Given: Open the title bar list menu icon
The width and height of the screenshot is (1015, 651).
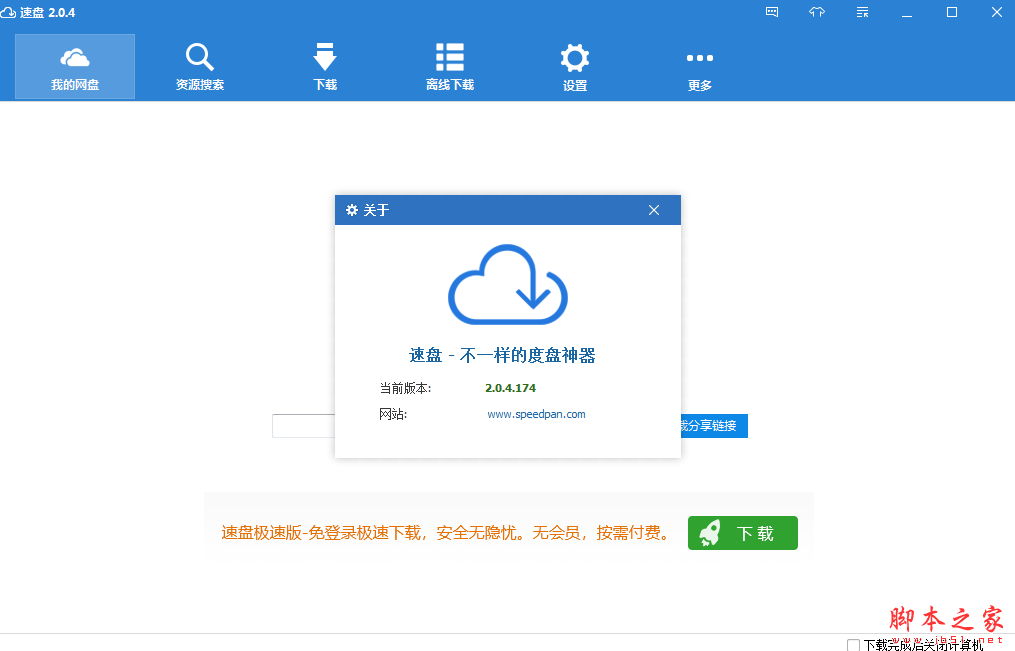Looking at the screenshot, I should [x=862, y=12].
